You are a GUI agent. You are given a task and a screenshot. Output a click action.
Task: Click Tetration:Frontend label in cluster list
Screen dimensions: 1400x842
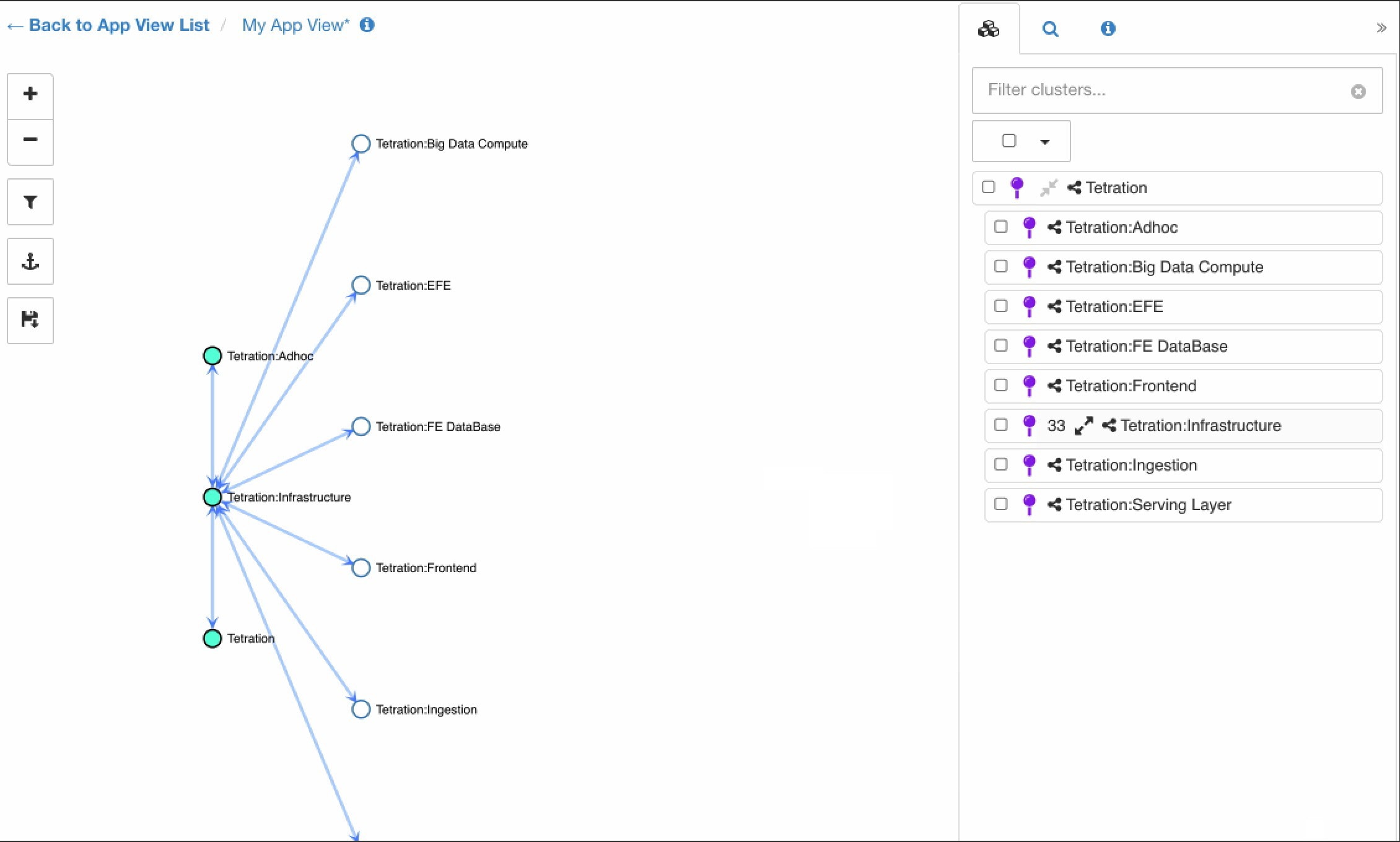pos(1131,386)
